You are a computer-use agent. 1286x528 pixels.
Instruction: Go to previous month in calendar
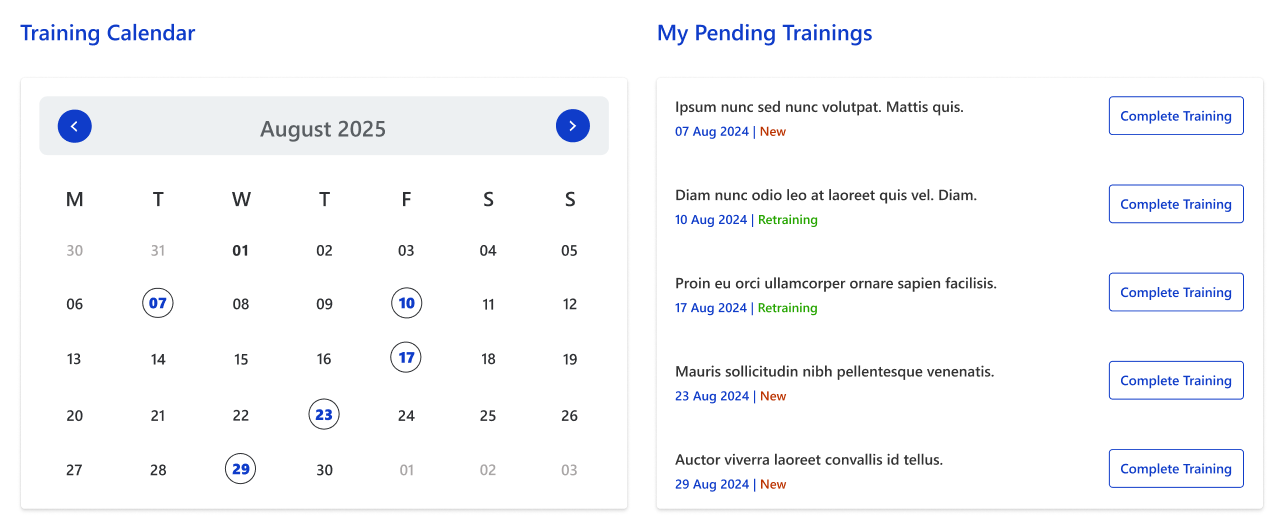click(x=75, y=126)
